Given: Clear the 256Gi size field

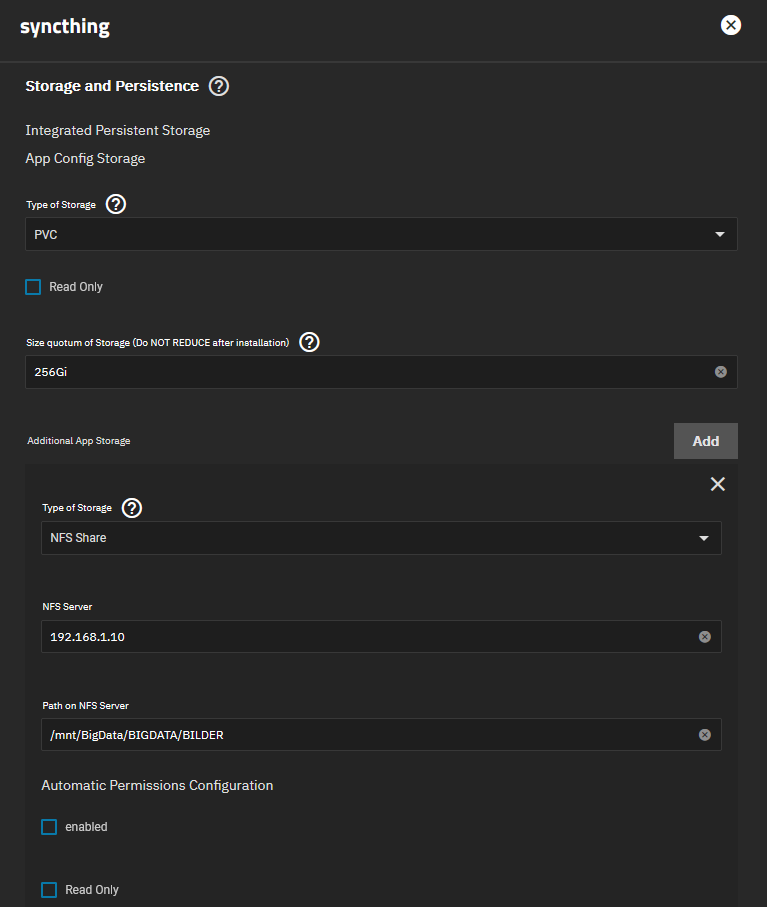Looking at the screenshot, I should pyautogui.click(x=721, y=372).
